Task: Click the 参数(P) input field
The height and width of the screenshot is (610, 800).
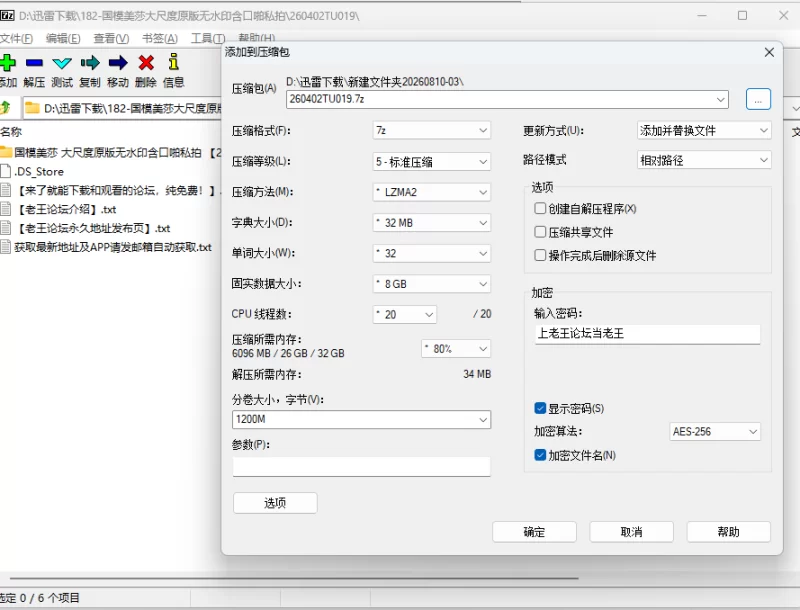Action: click(x=361, y=466)
